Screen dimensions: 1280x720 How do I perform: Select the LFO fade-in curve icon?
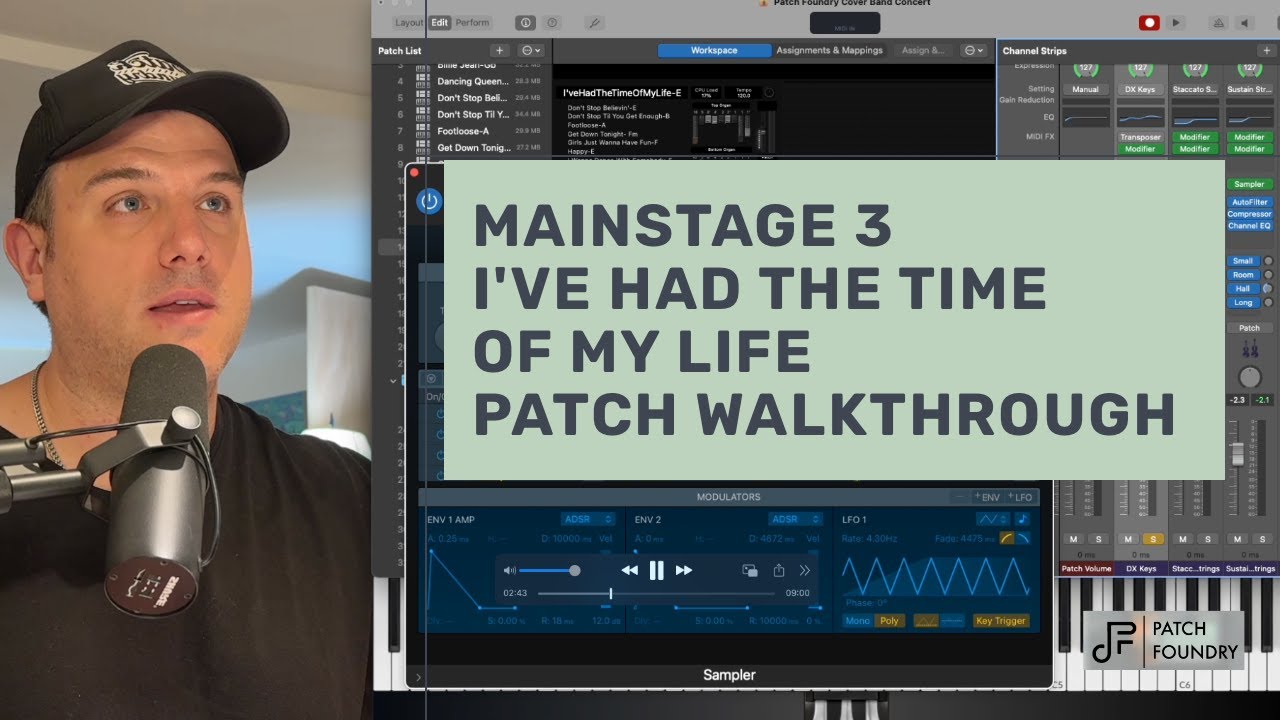point(1007,538)
